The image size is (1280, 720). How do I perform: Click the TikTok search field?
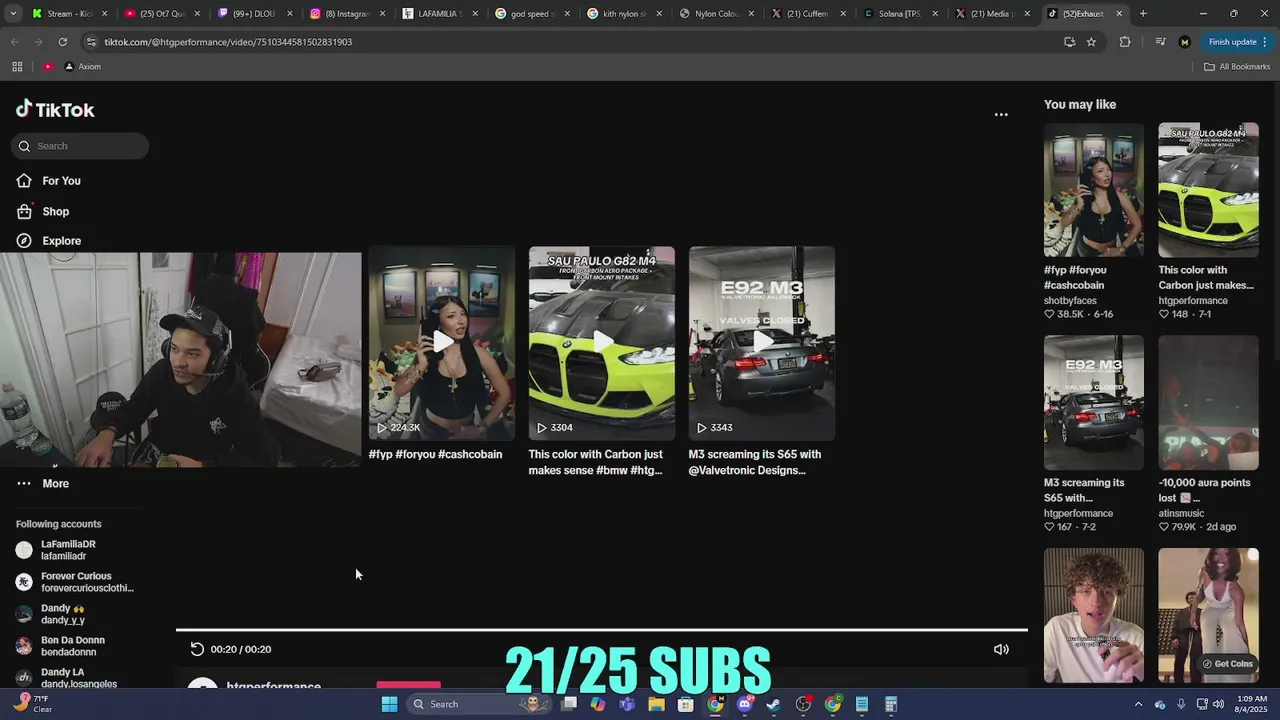pyautogui.click(x=80, y=146)
